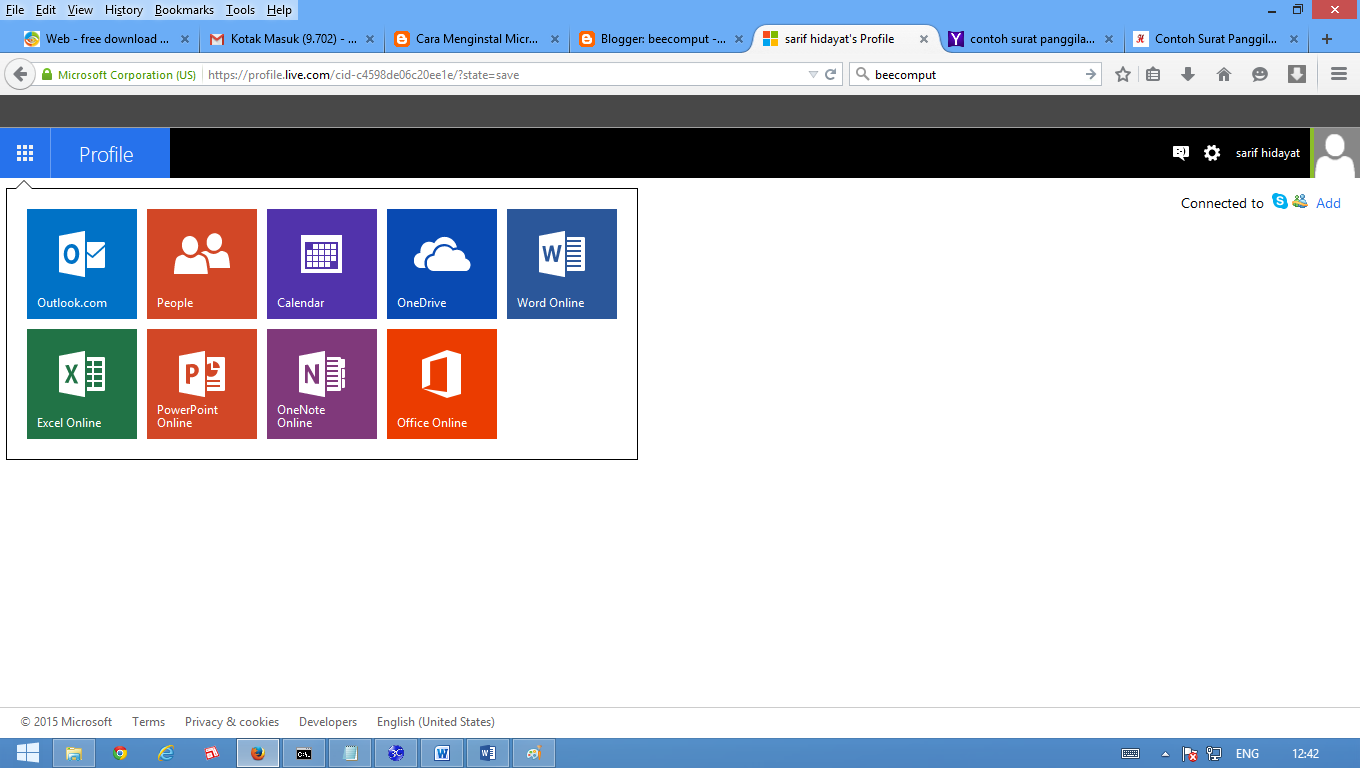Open the Privacy & cookies footer link
Image resolution: width=1360 pixels, height=768 pixels.
232,721
